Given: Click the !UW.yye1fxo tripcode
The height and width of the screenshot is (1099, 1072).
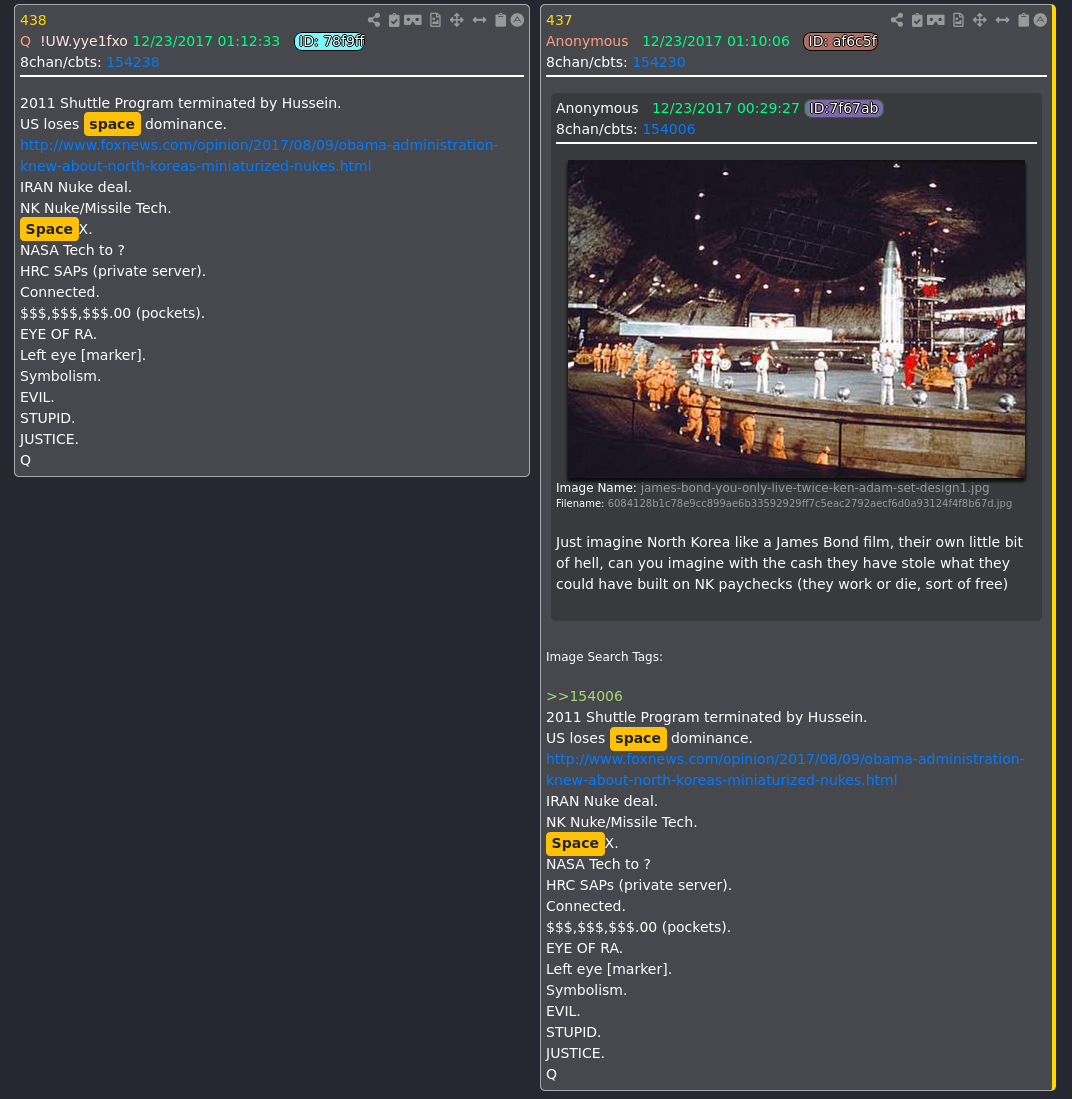Looking at the screenshot, I should coord(83,41).
